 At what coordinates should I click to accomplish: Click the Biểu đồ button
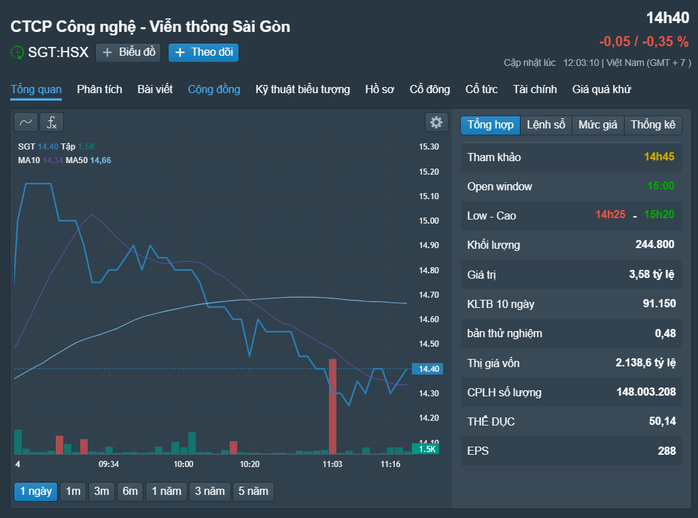pyautogui.click(x=128, y=53)
